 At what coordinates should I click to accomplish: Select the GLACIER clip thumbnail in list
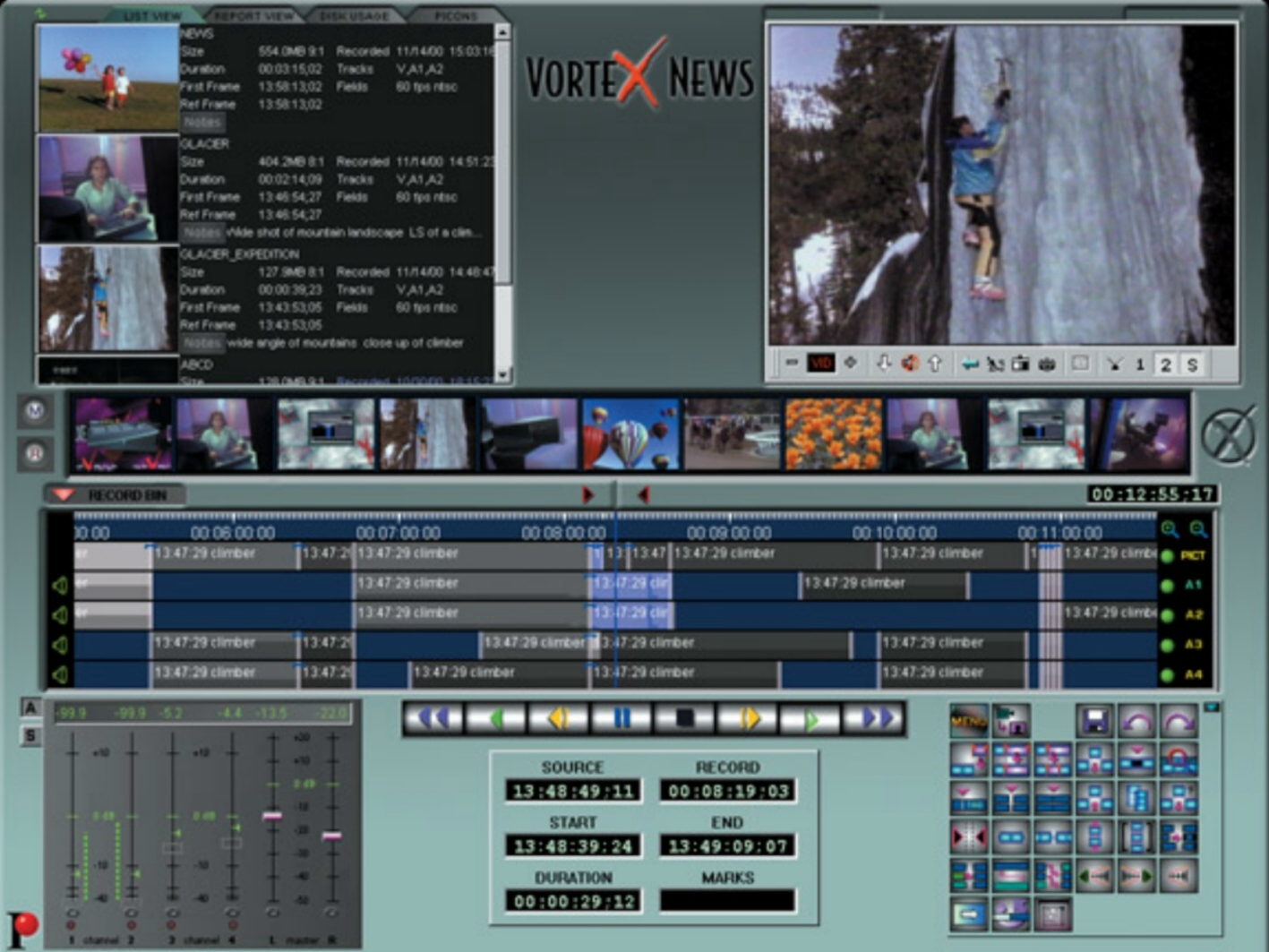point(107,188)
